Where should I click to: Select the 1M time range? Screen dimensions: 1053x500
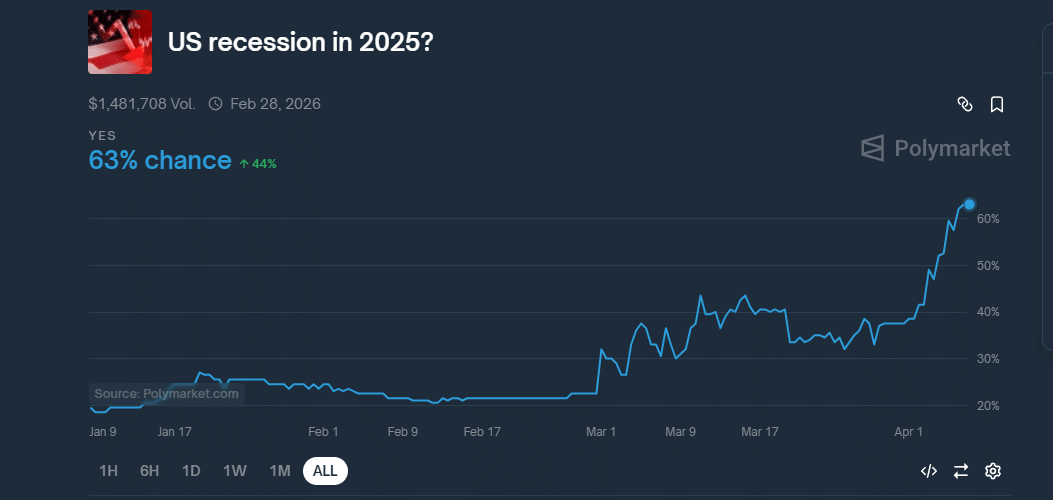click(x=280, y=471)
